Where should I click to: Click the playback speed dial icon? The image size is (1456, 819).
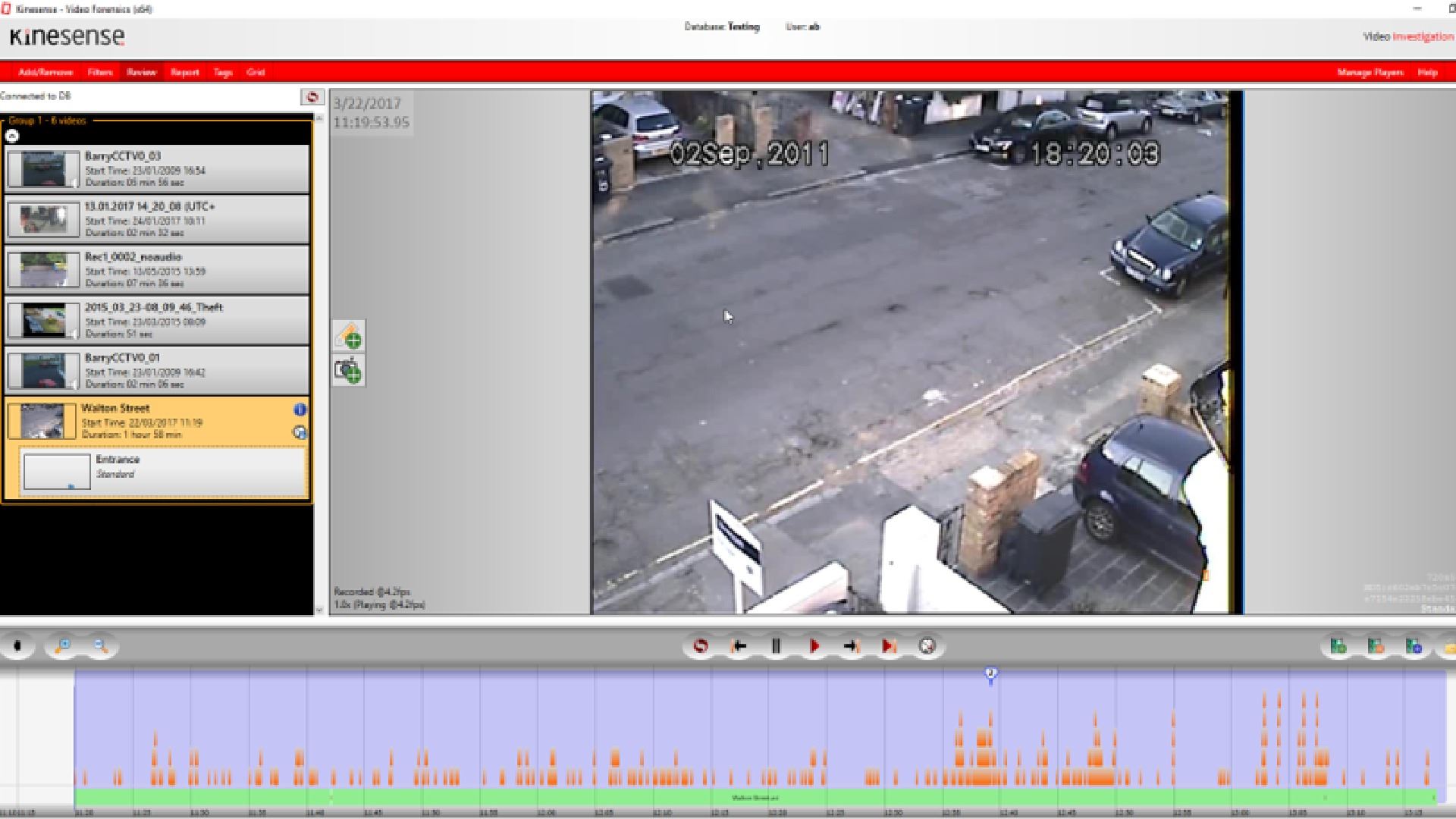[927, 646]
